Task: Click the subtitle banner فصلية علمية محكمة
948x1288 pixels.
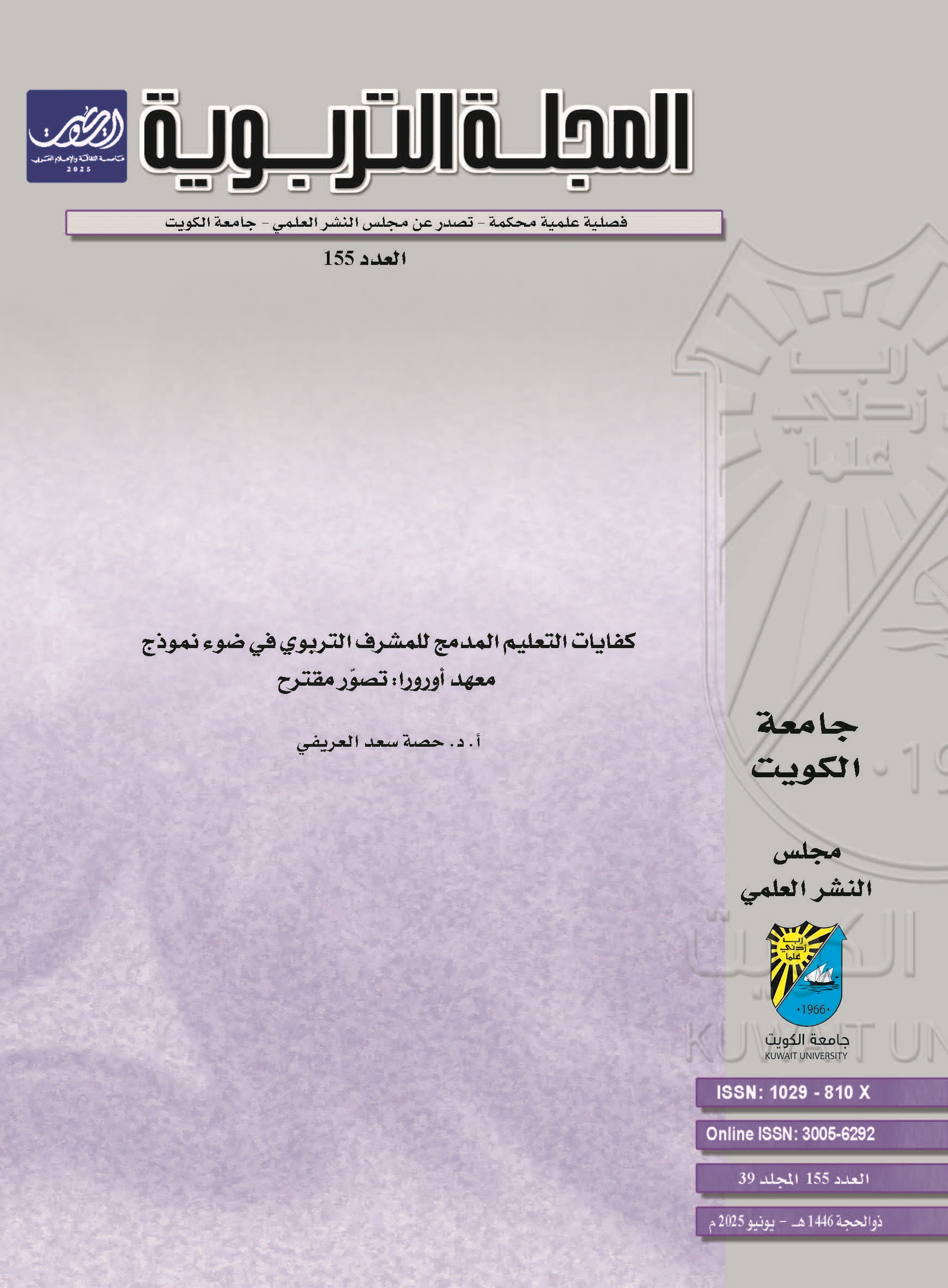Action: coord(394,223)
